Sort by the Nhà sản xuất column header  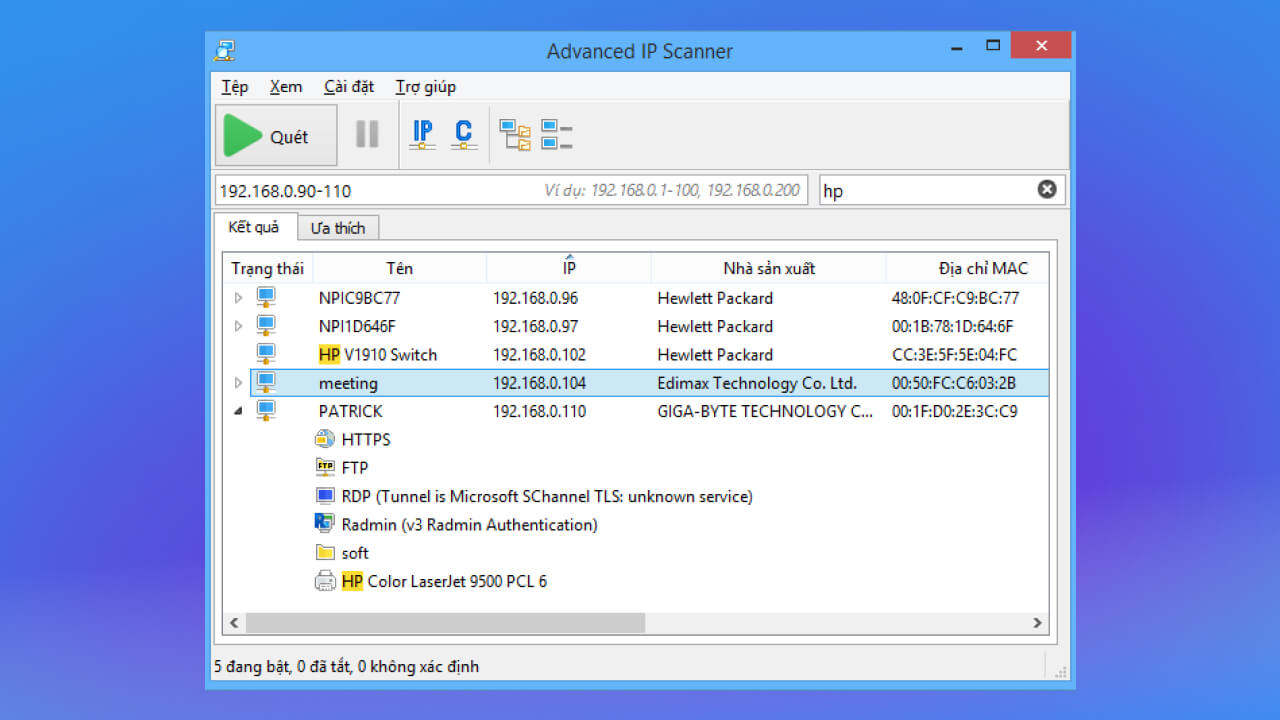point(768,268)
